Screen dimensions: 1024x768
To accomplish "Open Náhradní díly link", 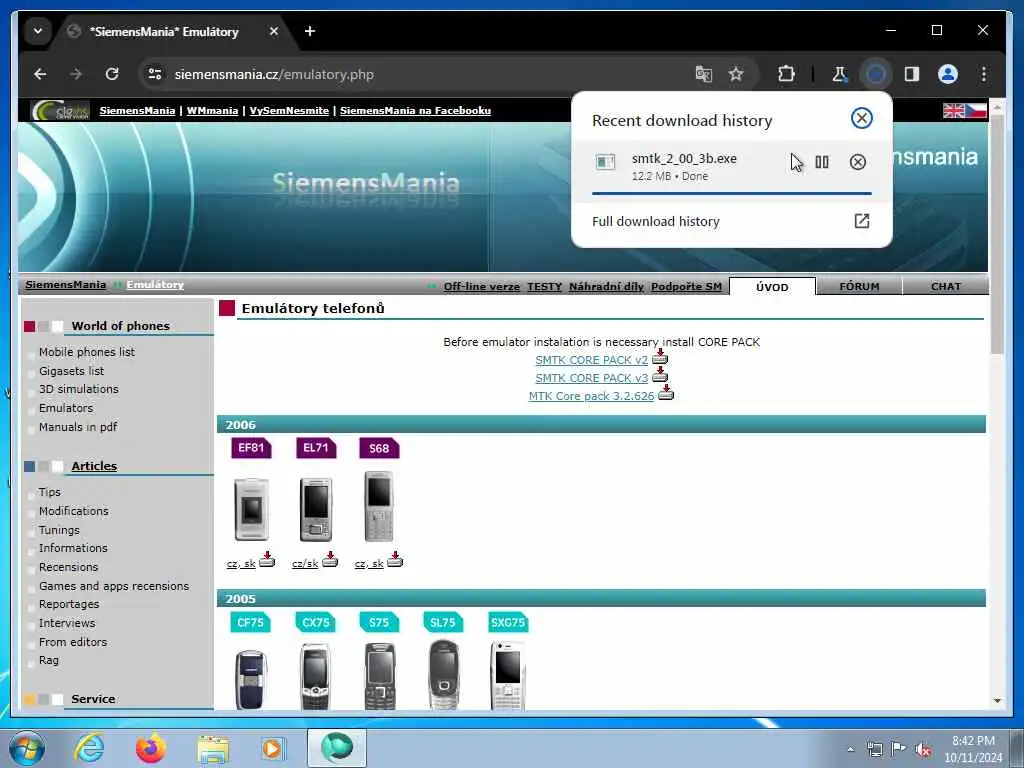I will (x=606, y=287).
